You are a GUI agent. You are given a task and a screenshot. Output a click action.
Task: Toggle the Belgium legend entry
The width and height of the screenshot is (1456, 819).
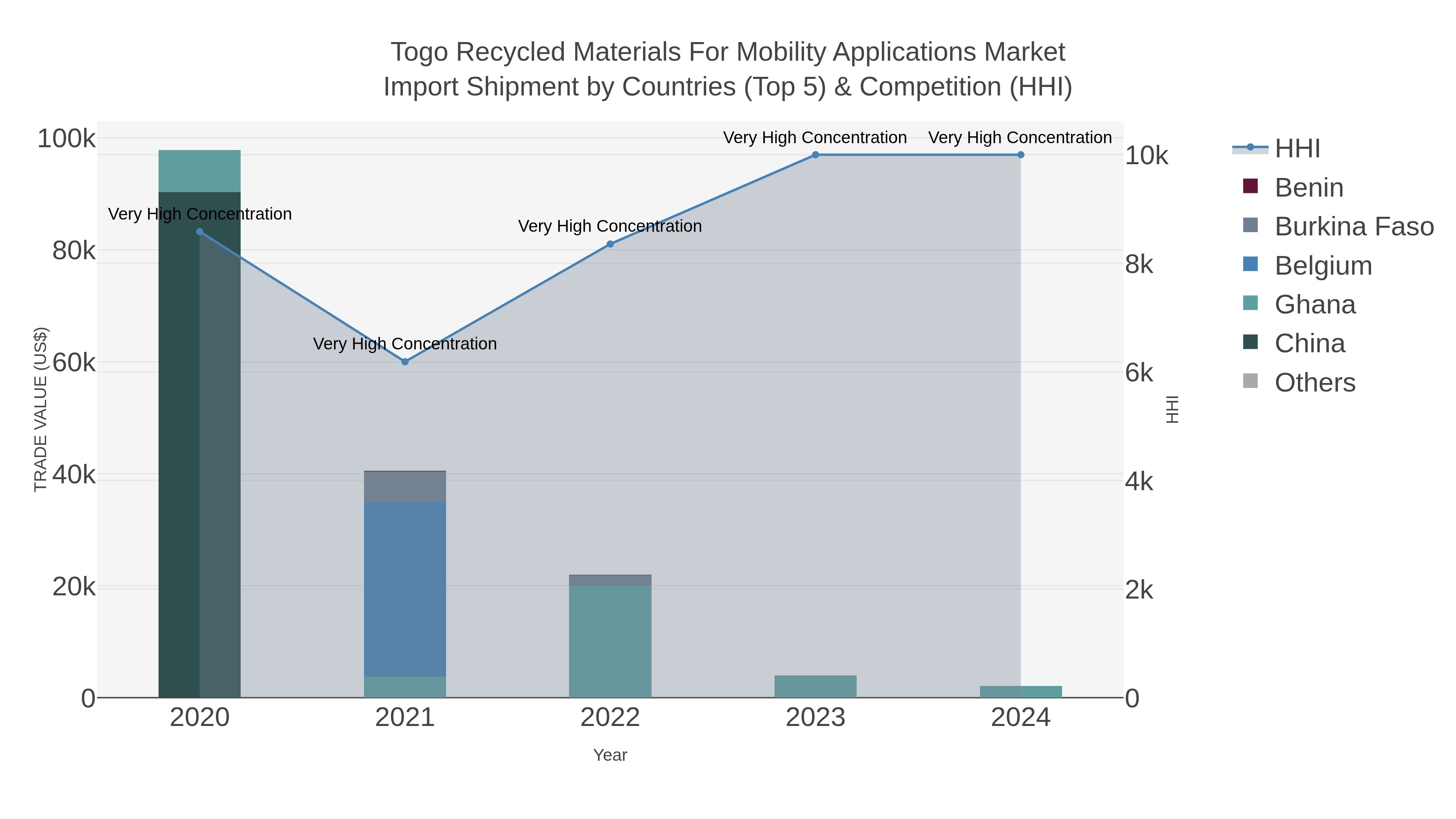coord(1307,266)
